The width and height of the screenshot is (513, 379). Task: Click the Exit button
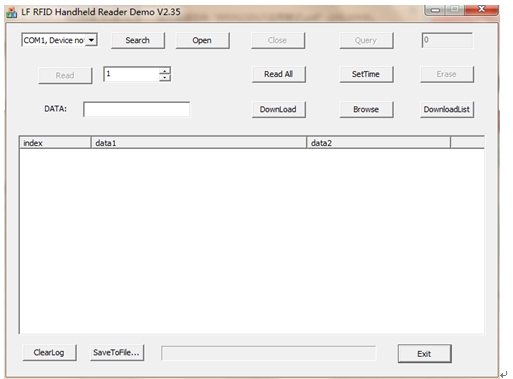point(425,354)
